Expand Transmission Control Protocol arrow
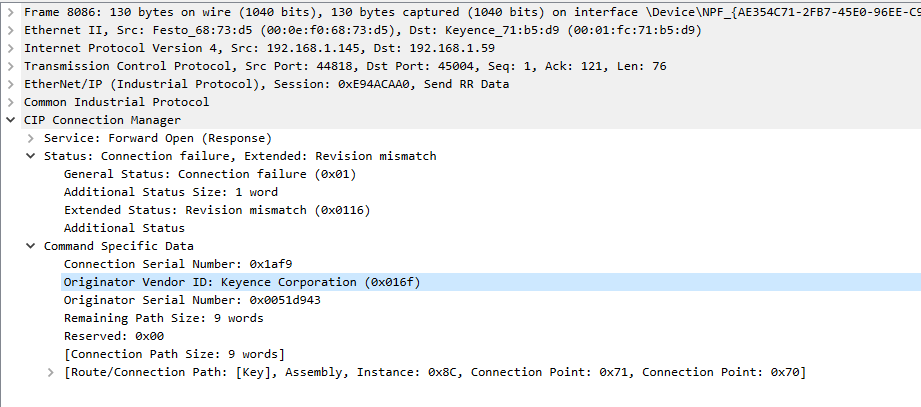This screenshot has width=921, height=407. coord(10,66)
